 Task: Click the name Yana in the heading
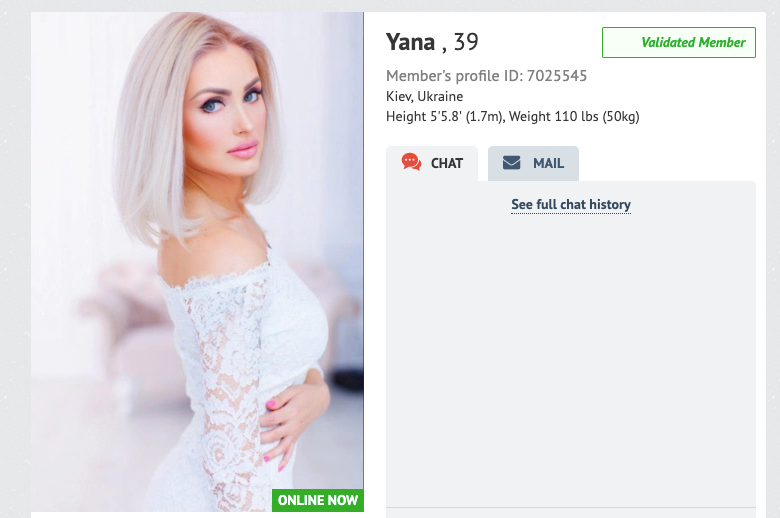click(410, 42)
